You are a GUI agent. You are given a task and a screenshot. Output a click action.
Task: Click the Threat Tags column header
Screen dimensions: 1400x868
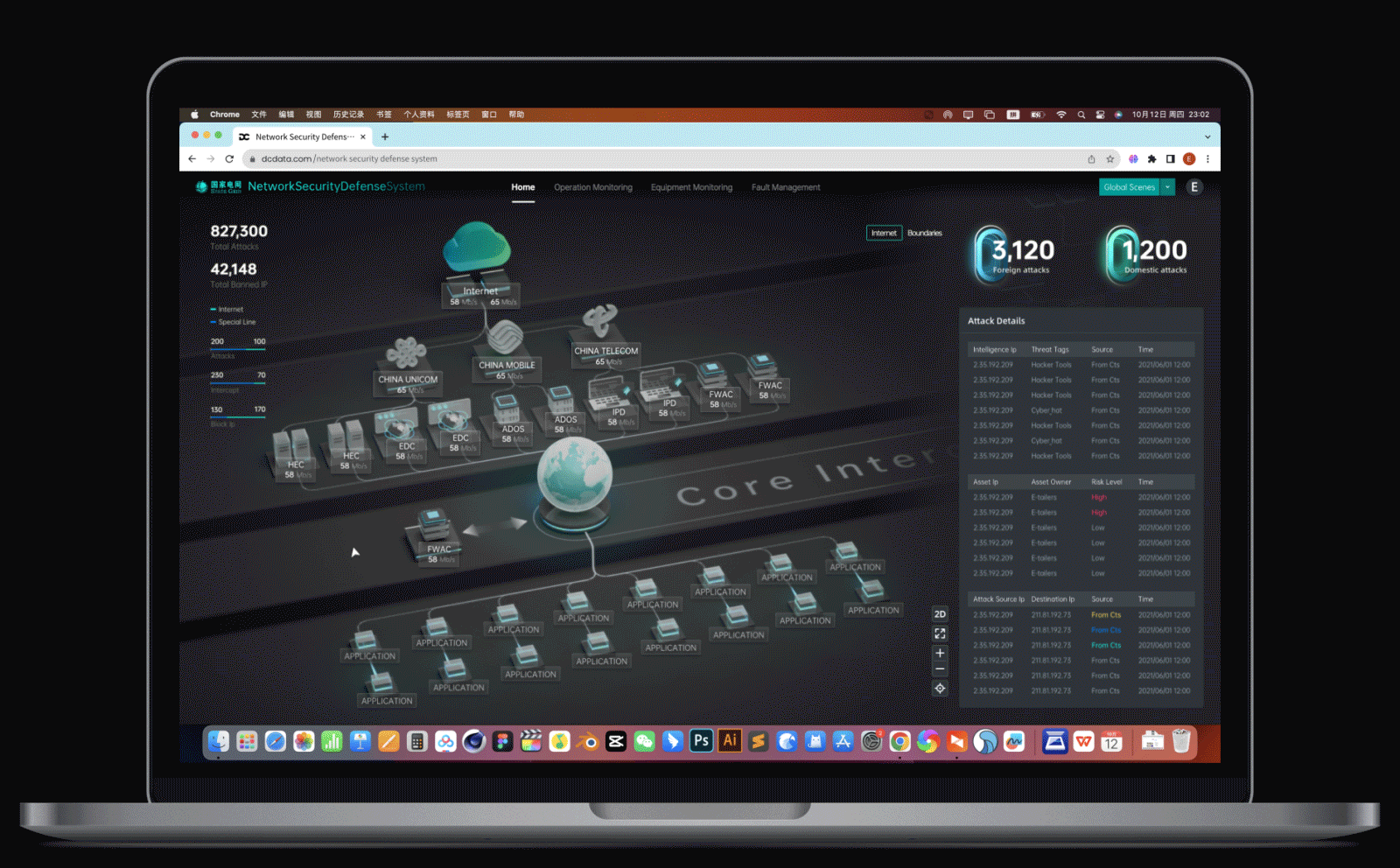pyautogui.click(x=1050, y=349)
